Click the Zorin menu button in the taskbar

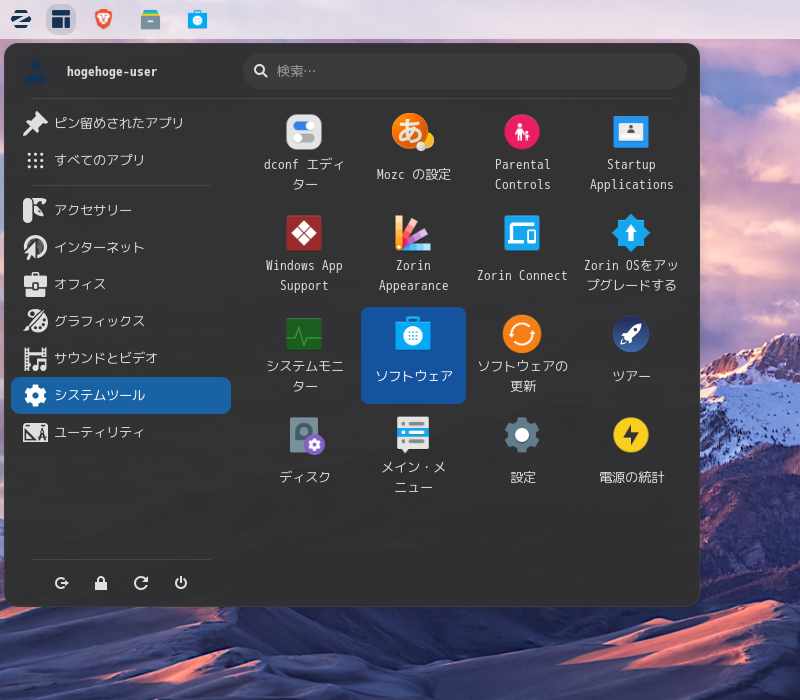coord(21,19)
